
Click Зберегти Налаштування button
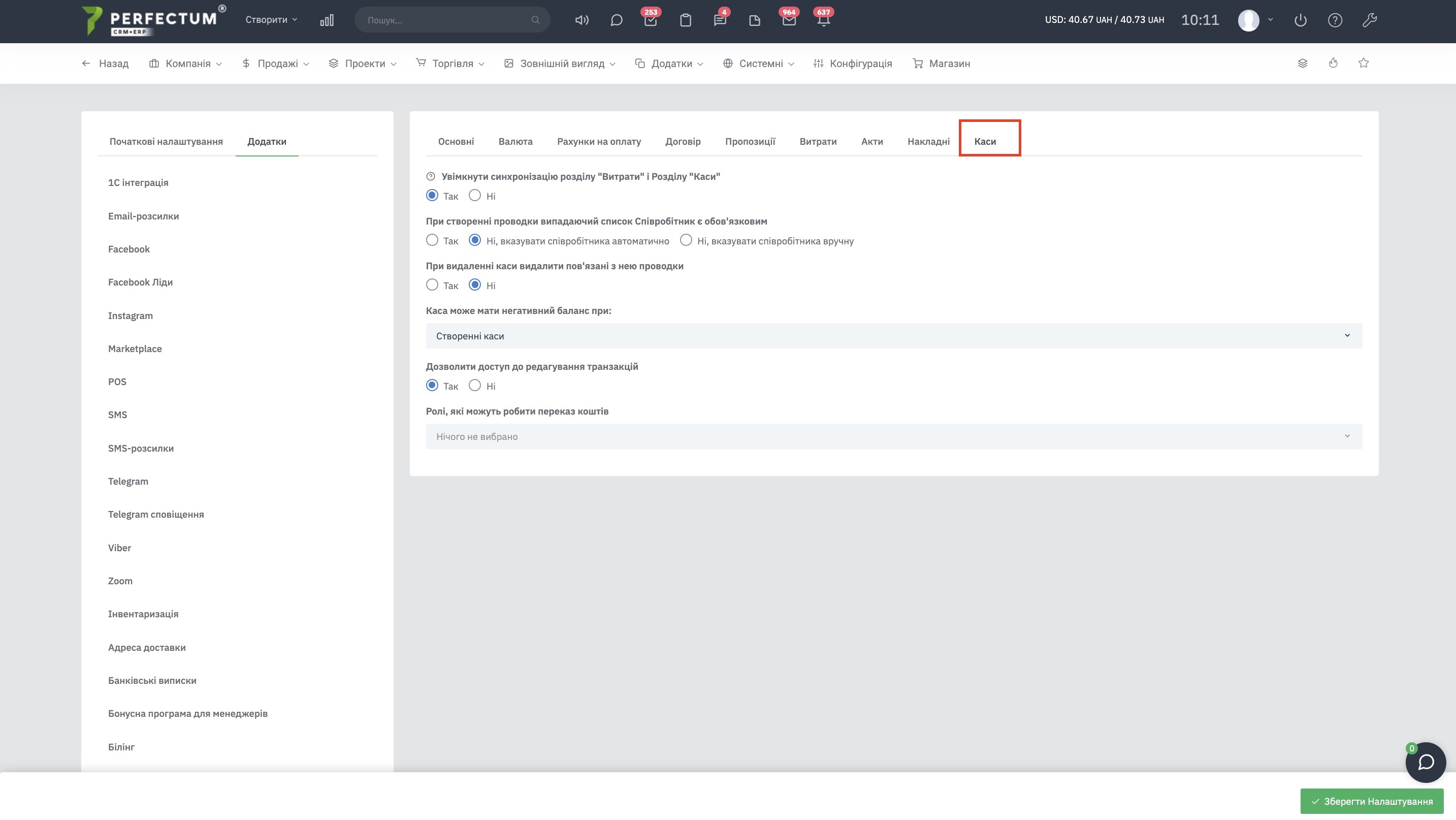(x=1372, y=801)
